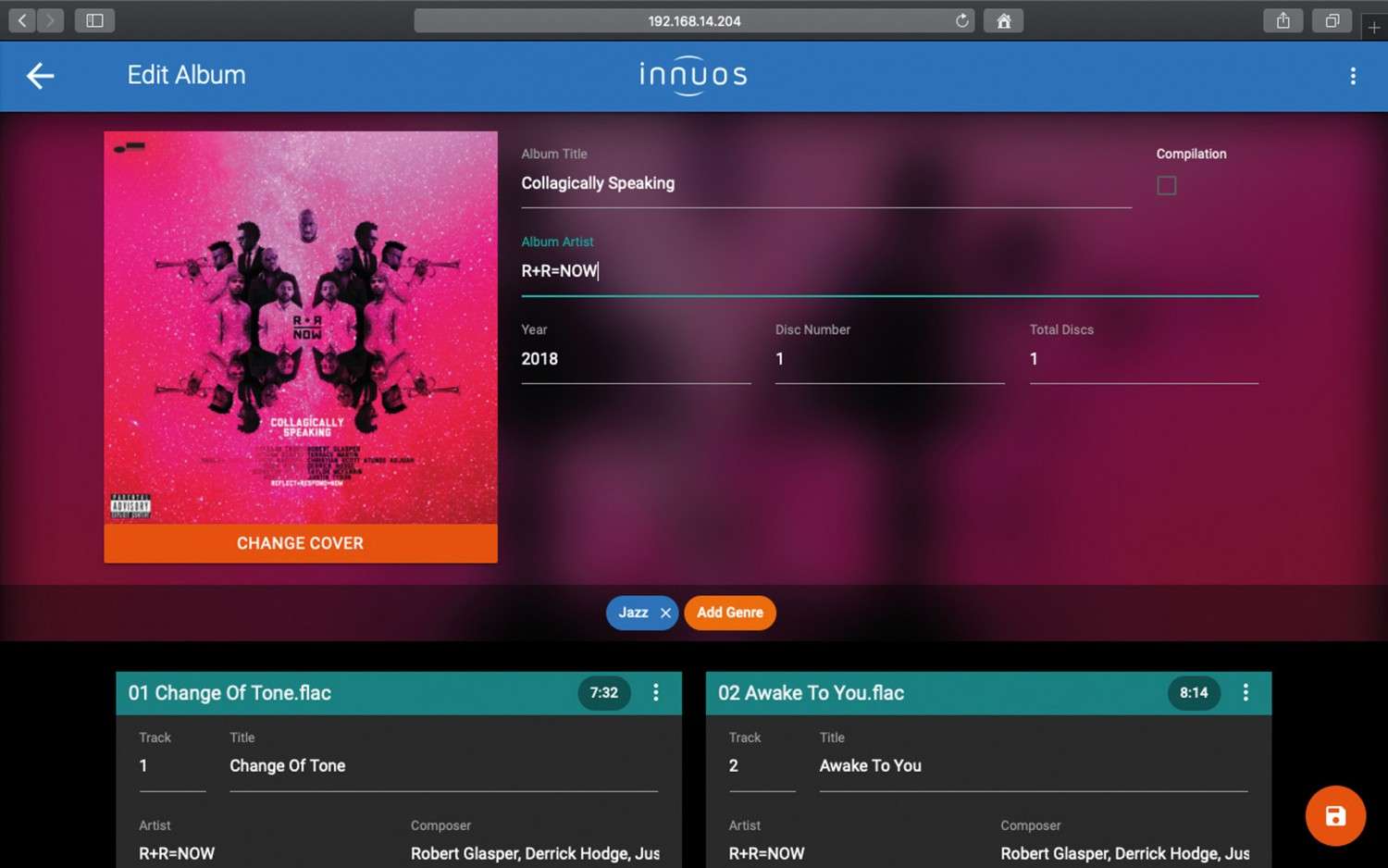This screenshot has height=868, width=1388.
Task: Edit the Total Discs field
Action: pos(1144,359)
